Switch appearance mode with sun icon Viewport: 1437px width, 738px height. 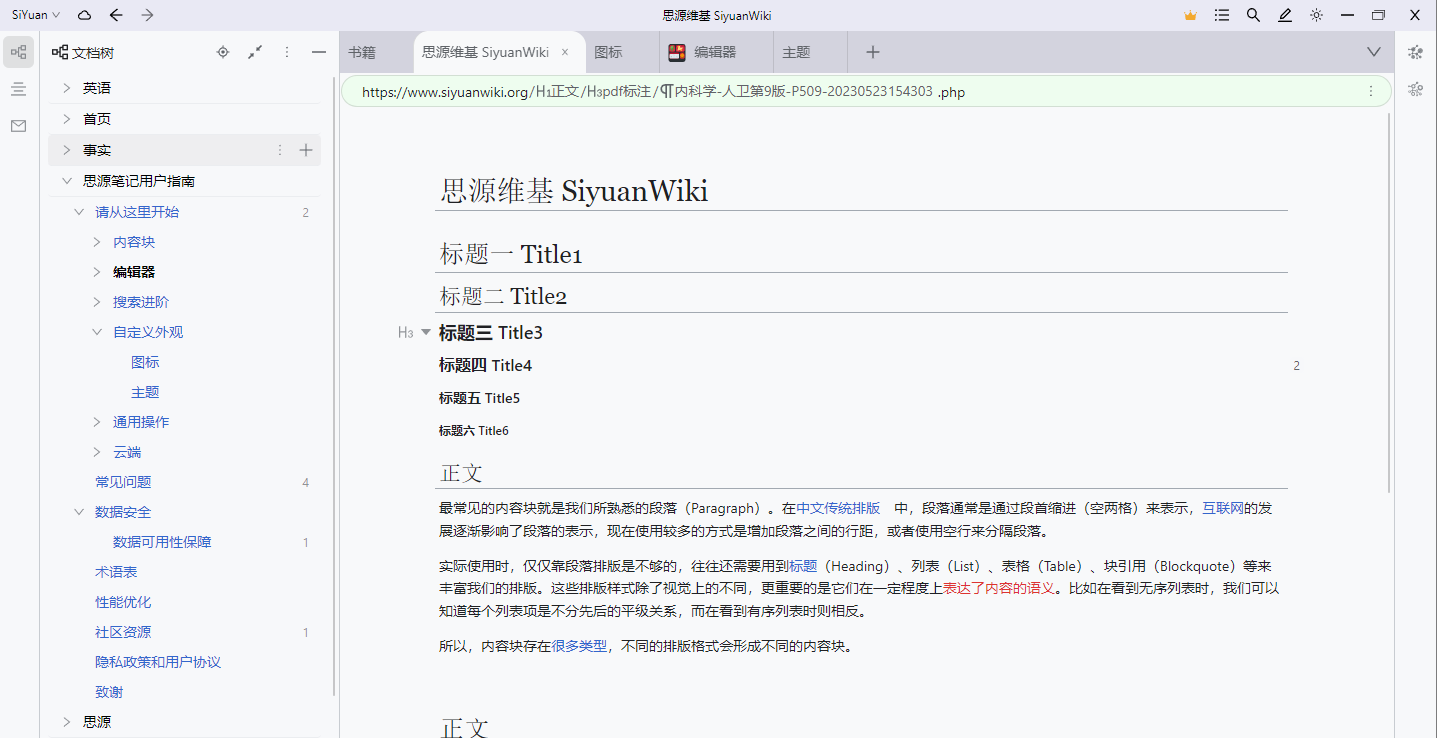click(1316, 15)
